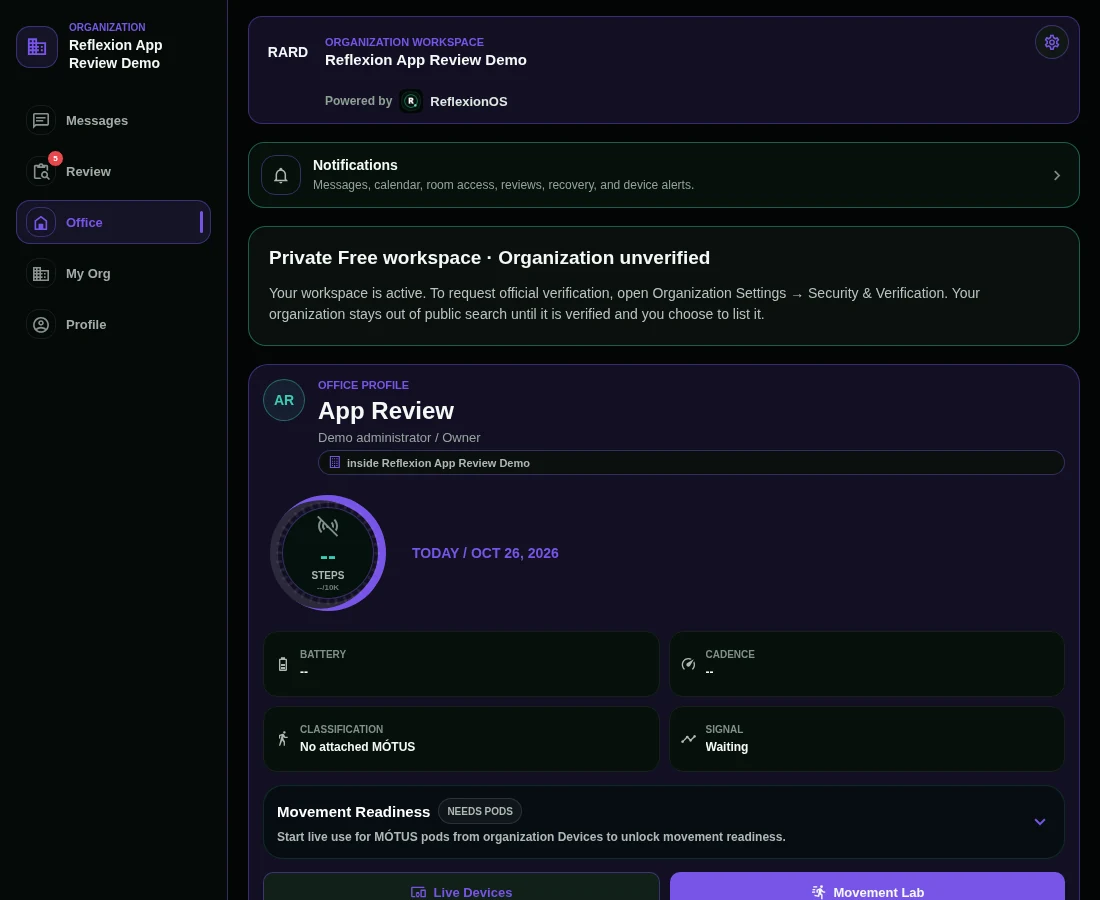Viewport: 1100px width, 900px height.
Task: Expand the Movement Readiness chevron
Action: 1040,821
